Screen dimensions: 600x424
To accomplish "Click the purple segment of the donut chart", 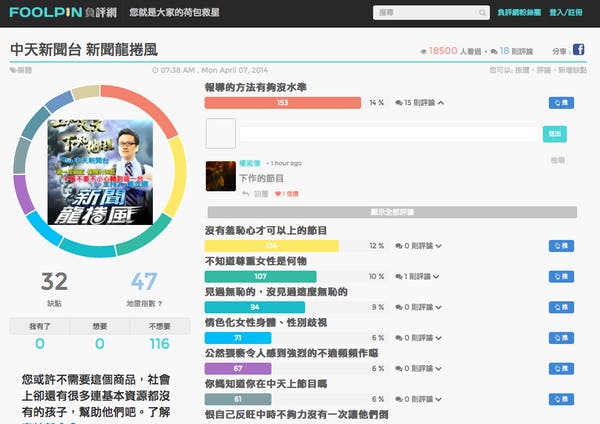I will (x=23, y=194).
